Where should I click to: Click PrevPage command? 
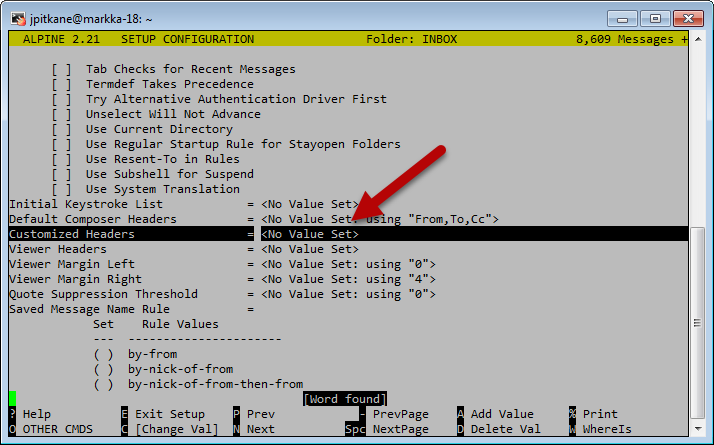394,414
